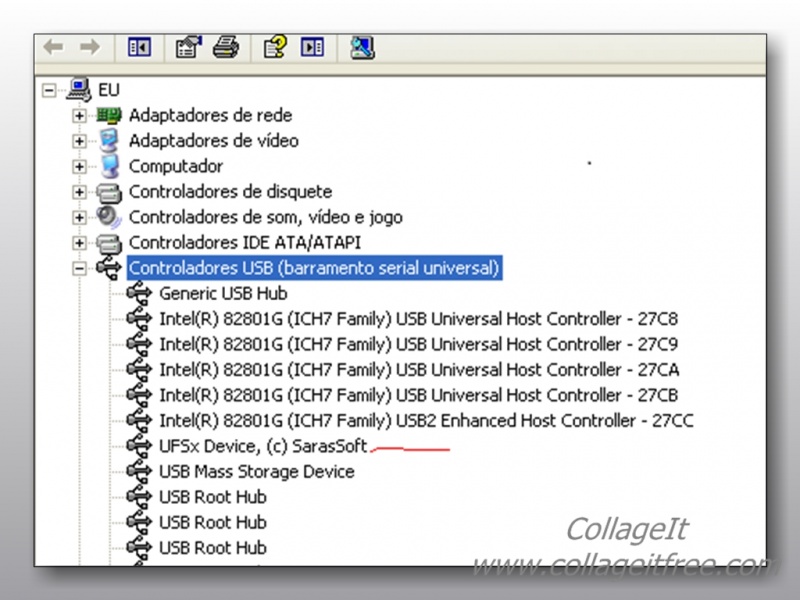Click USB Mass Storage Device icon
This screenshot has width=800, height=600.
point(139,472)
